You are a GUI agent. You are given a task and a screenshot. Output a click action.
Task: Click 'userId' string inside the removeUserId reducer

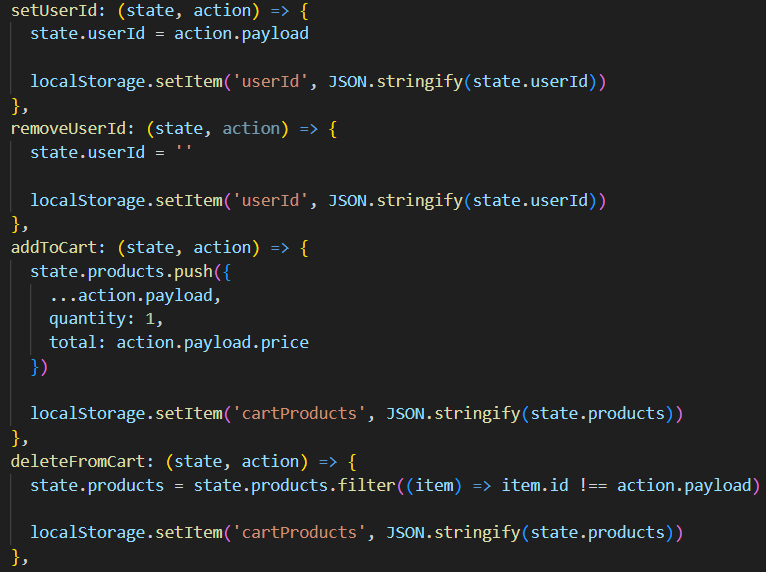pos(271,200)
